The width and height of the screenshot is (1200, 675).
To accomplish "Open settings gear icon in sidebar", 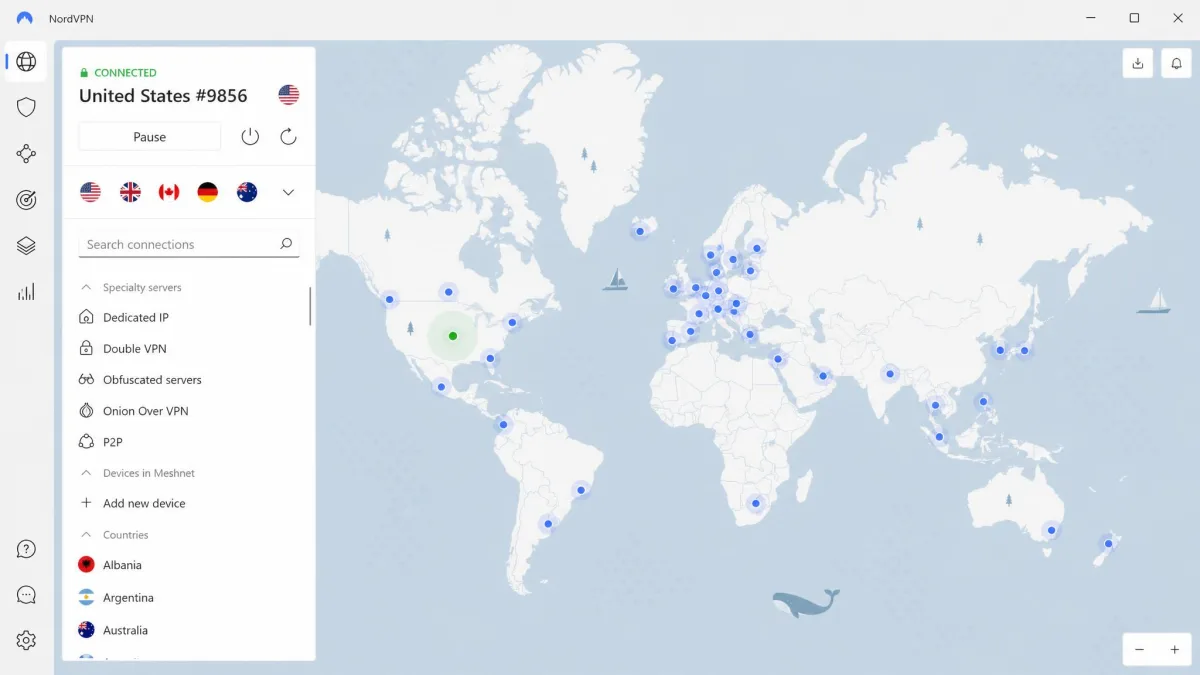I will pyautogui.click(x=27, y=640).
